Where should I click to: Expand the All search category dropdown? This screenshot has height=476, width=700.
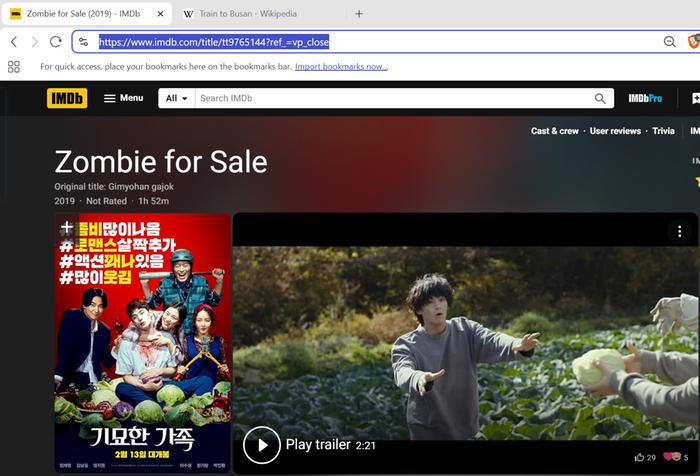[x=176, y=98]
